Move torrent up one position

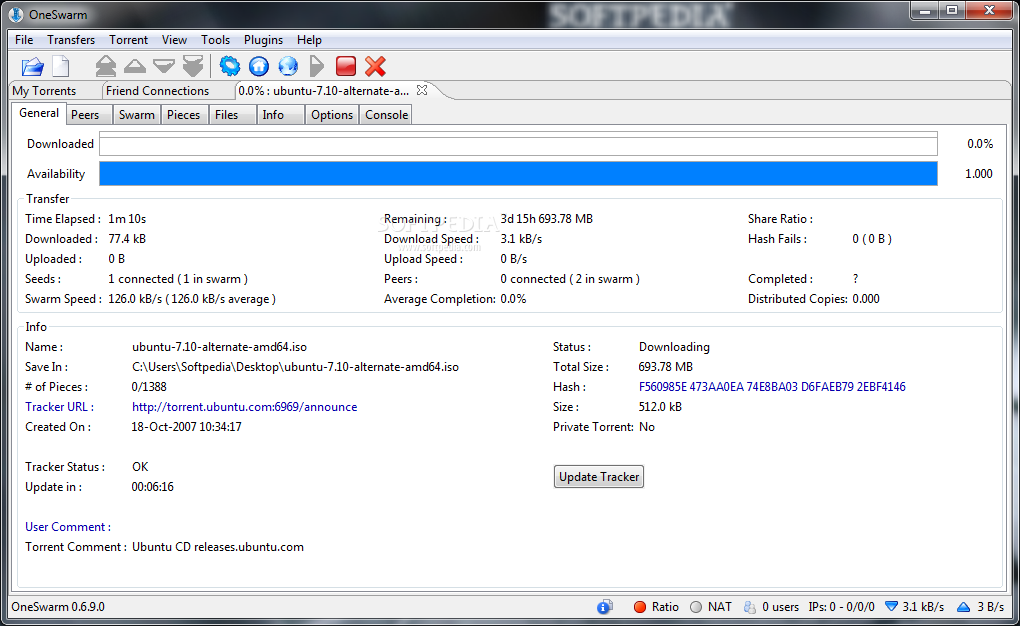click(x=135, y=66)
